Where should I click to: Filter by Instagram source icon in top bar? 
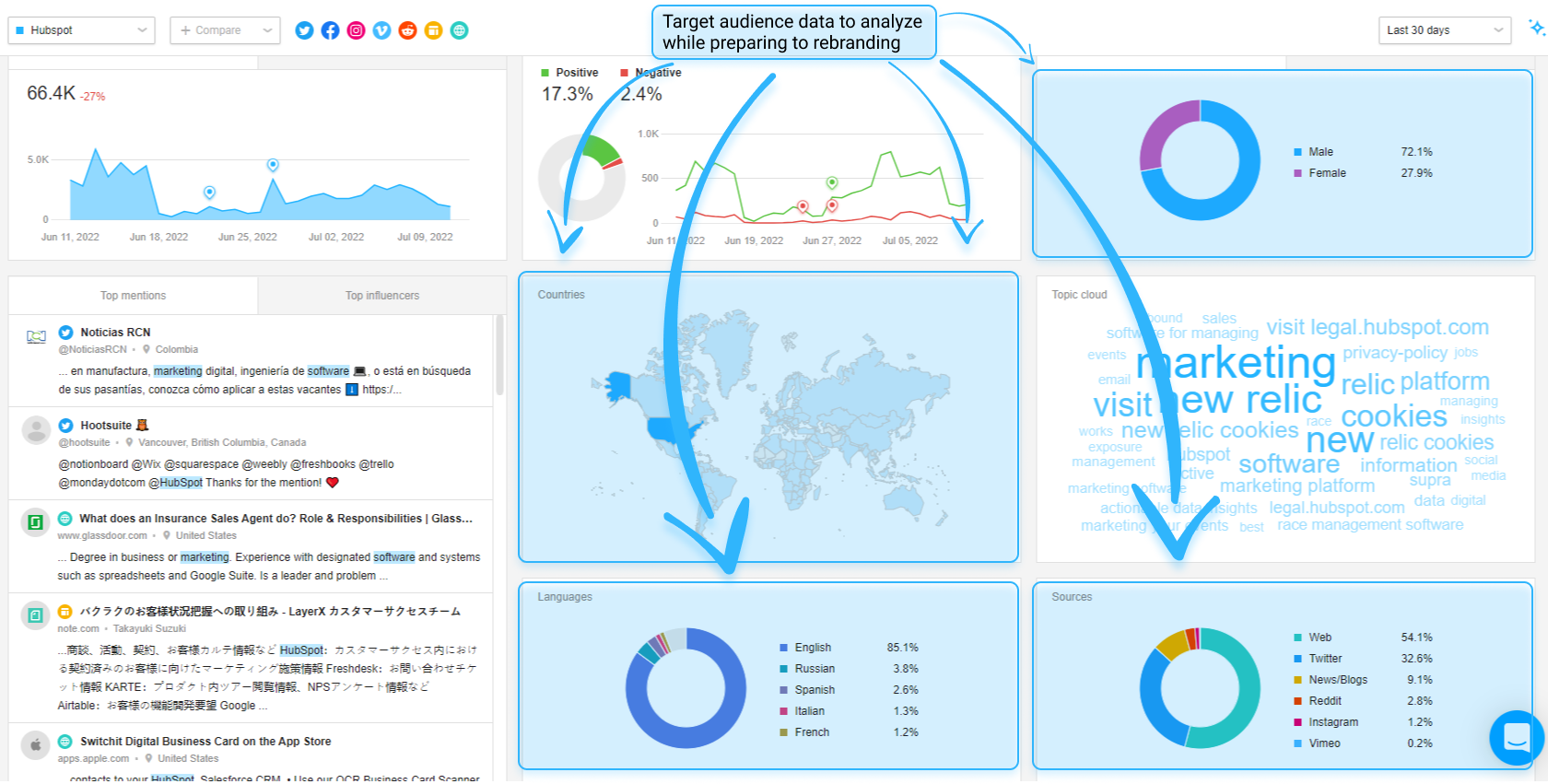click(356, 30)
